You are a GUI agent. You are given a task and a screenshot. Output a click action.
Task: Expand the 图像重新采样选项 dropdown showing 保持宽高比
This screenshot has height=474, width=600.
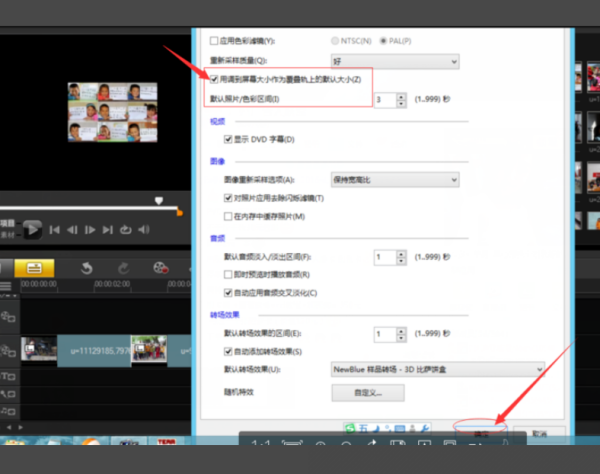[x=395, y=180]
